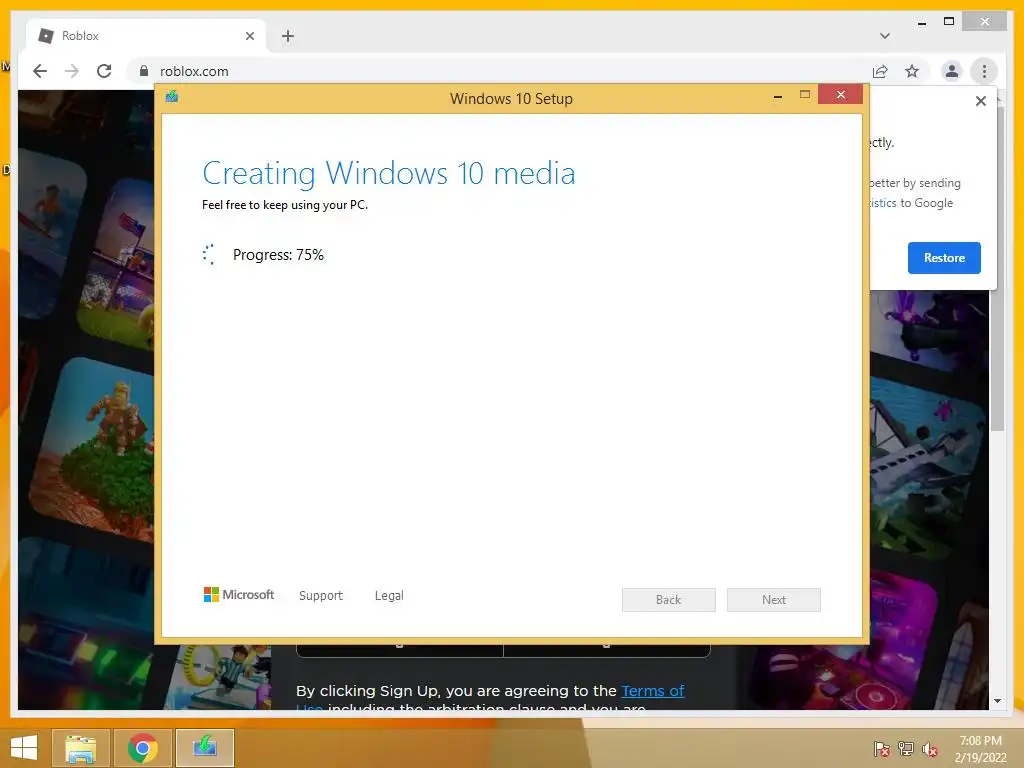The height and width of the screenshot is (768, 1024).
Task: Click the Chrome back arrow
Action: [x=40, y=71]
